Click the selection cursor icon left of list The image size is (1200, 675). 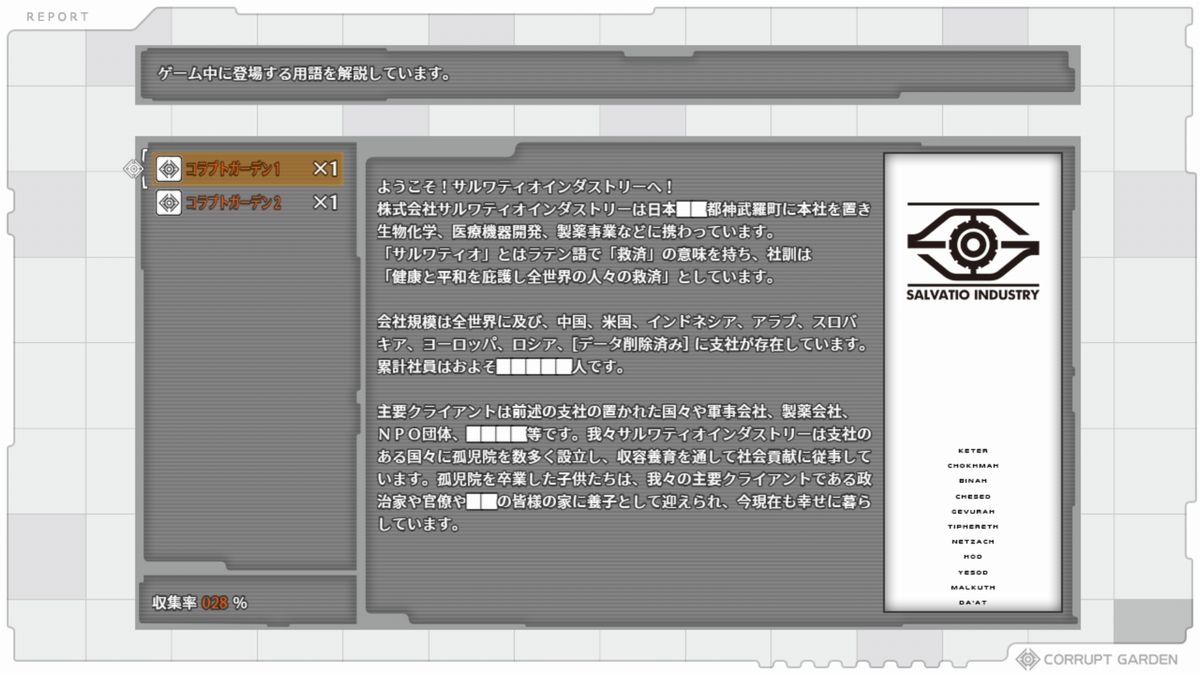click(x=133, y=169)
